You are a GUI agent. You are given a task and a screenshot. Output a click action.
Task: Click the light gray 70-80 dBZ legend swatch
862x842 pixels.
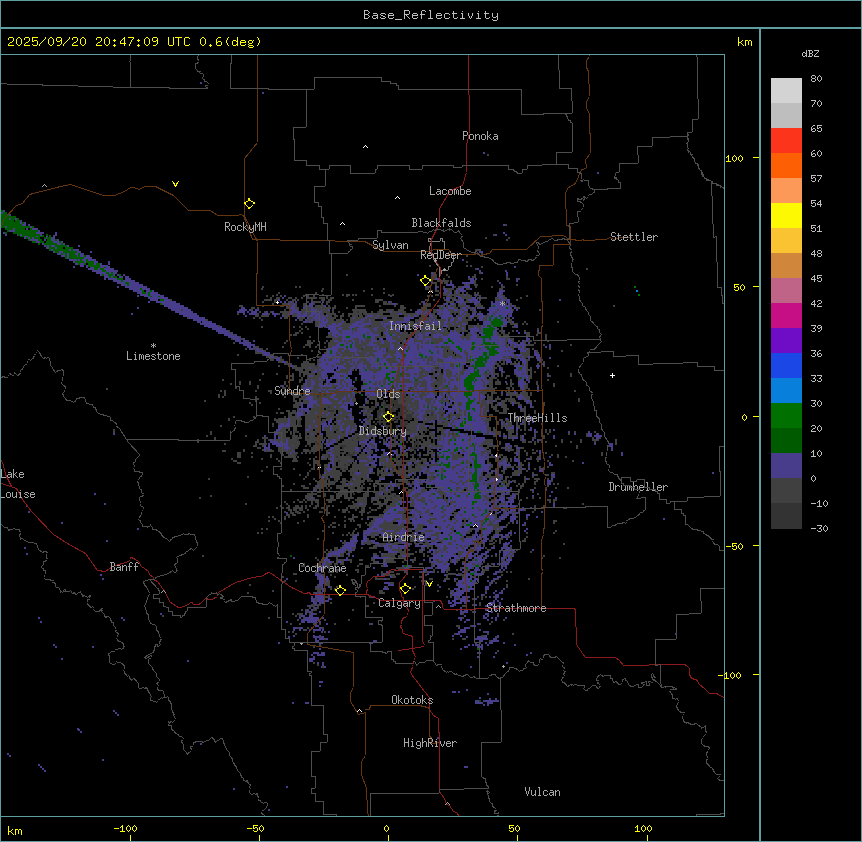click(786, 91)
